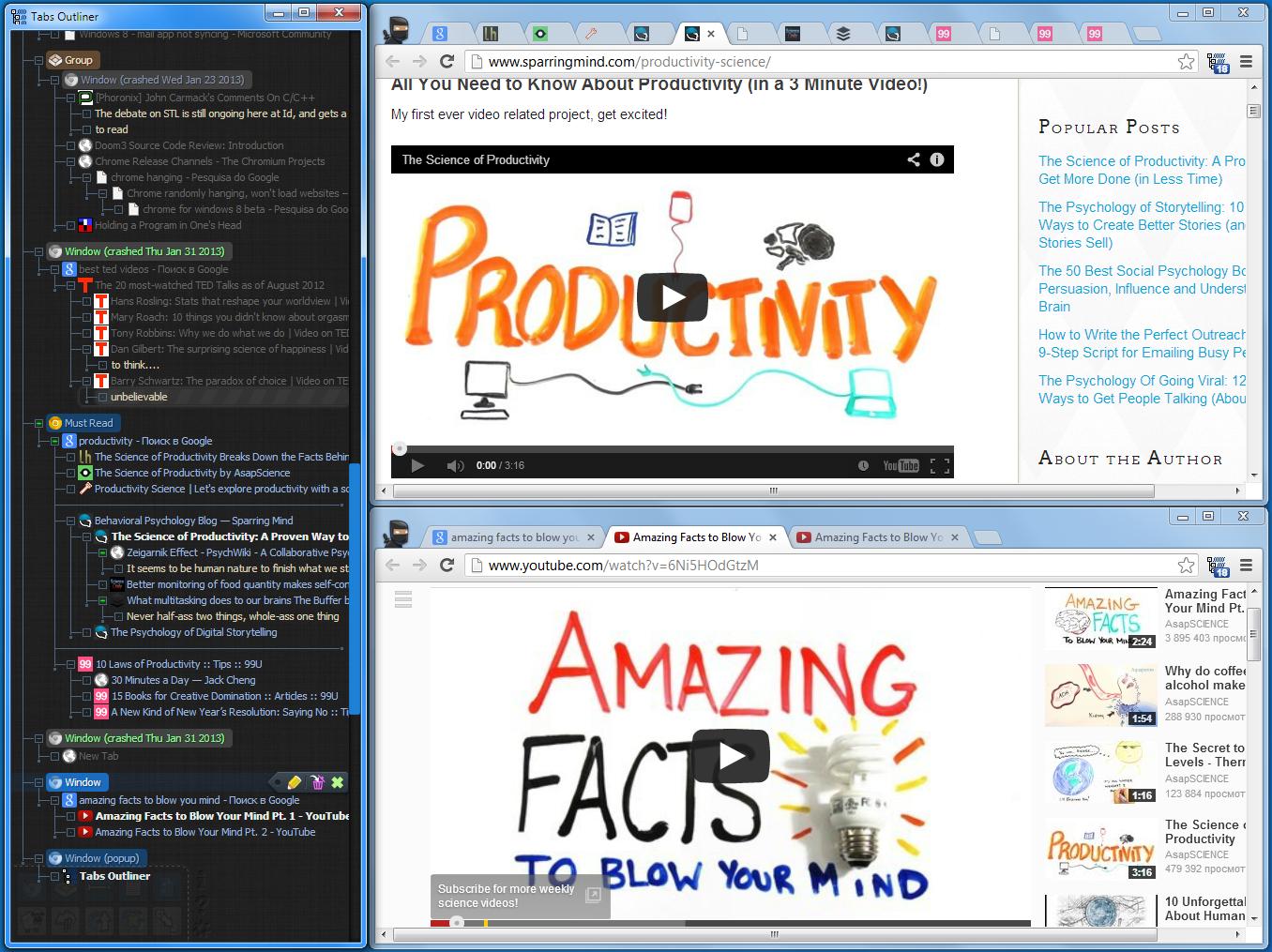Bookmark sparringmind page with the star icon
The image size is (1272, 952).
click(x=1187, y=62)
